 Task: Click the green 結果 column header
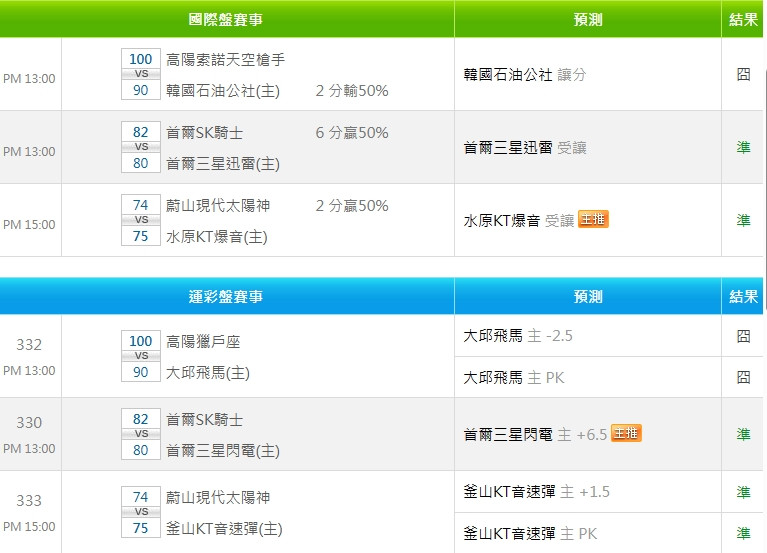(x=743, y=20)
